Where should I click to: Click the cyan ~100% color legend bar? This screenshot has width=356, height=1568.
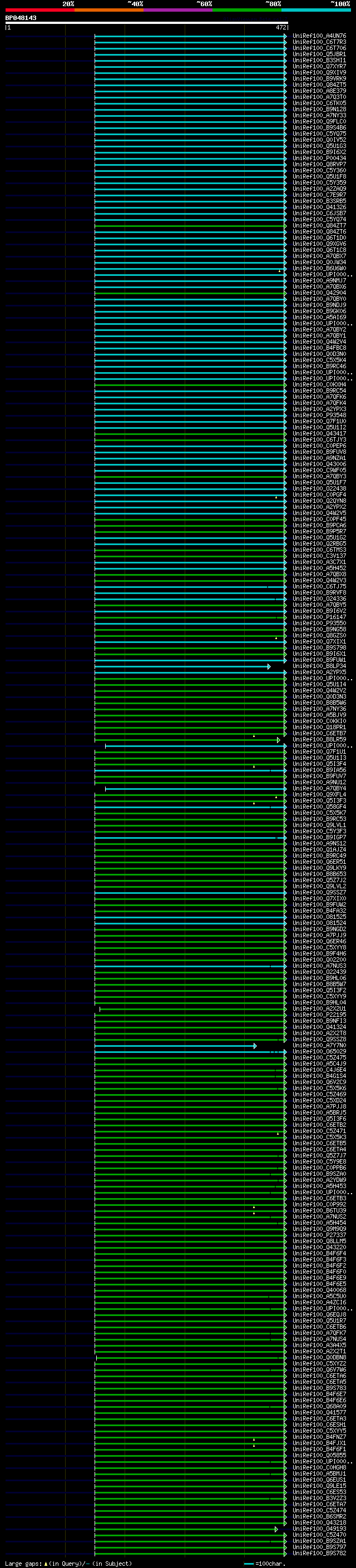click(316, 10)
